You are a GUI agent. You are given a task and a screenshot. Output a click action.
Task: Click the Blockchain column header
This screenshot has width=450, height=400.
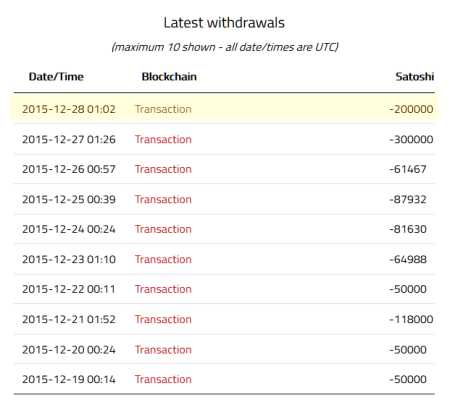coord(169,77)
